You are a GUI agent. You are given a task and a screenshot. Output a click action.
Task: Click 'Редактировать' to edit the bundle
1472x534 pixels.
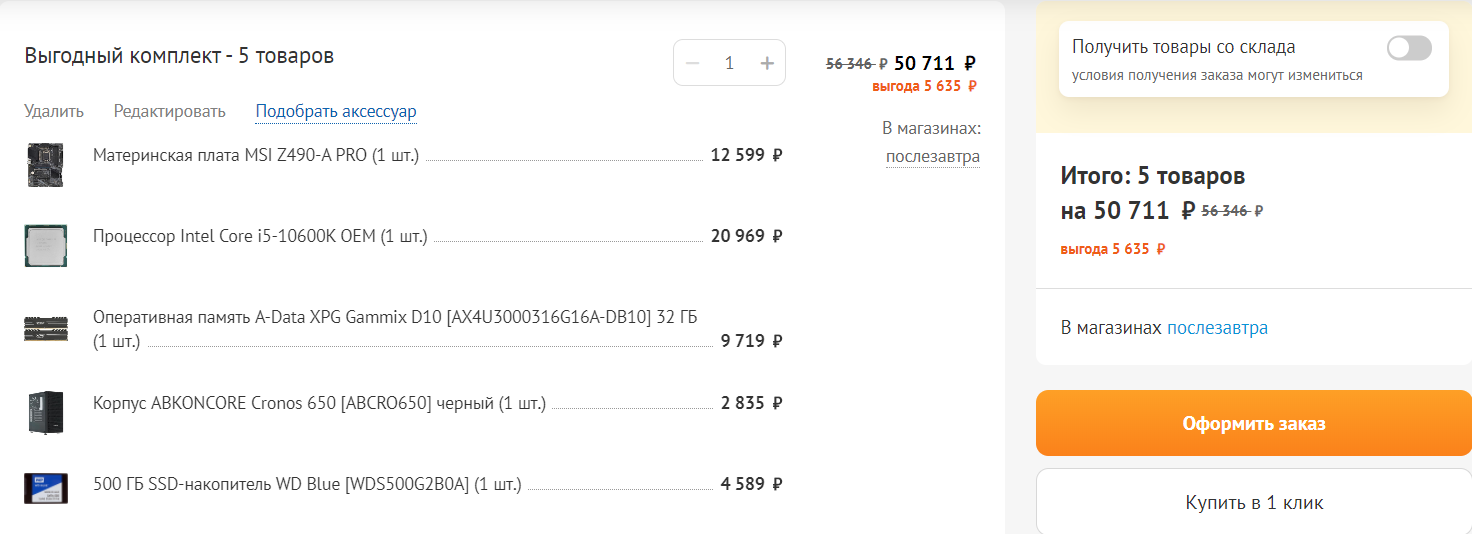169,111
